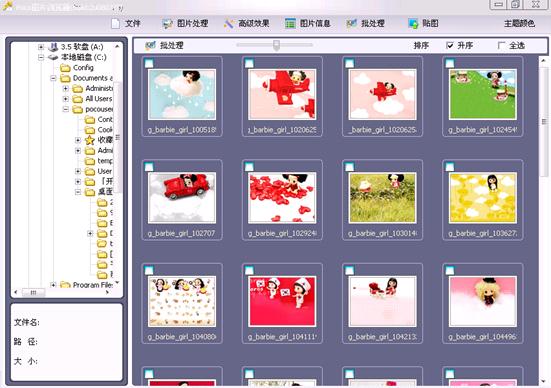Screen dimensions: 551x388
Task: Expand the 3.5 软盘 (A:) tree node
Action: [41, 47]
